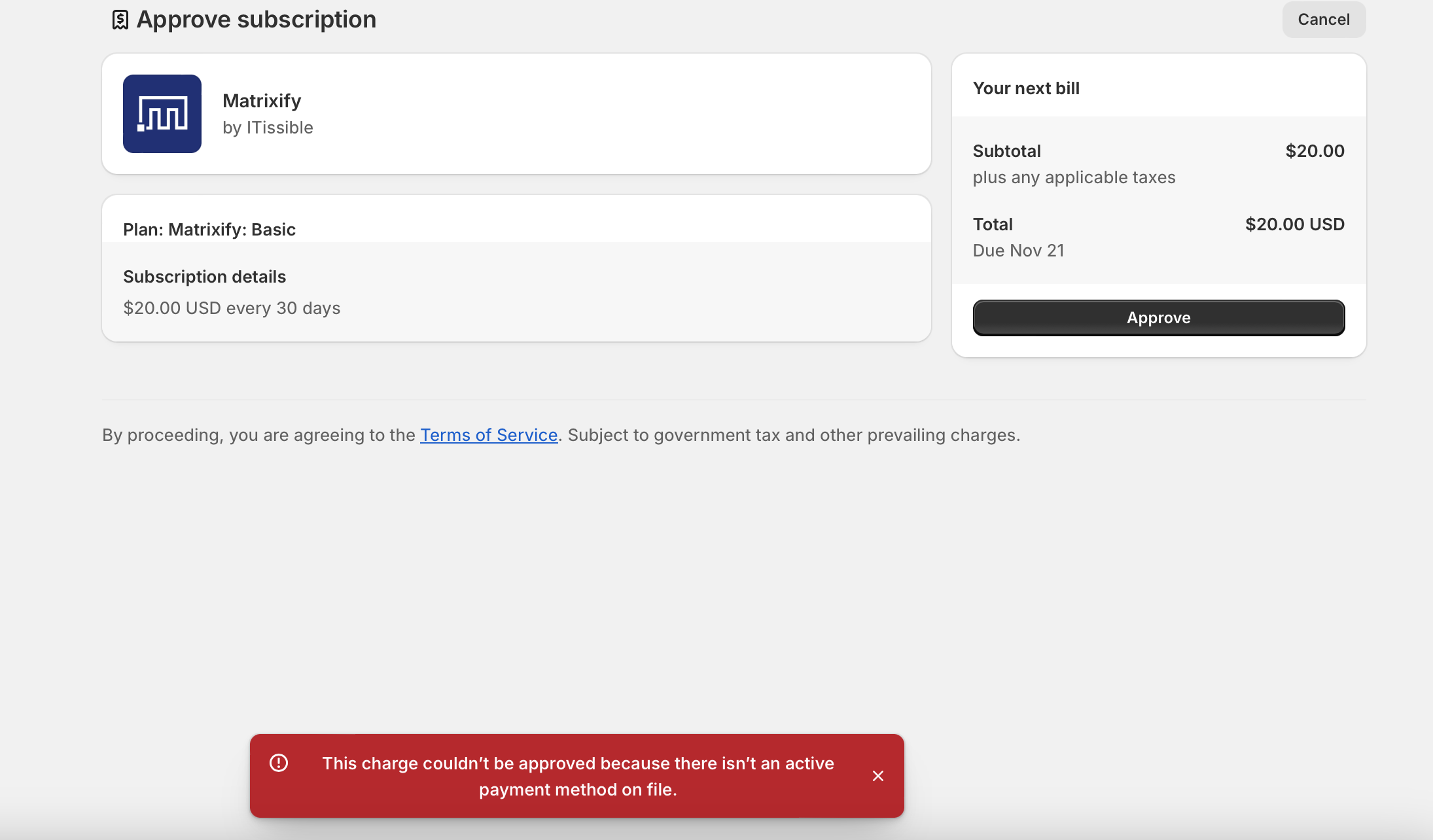
Task: Click the Subscription details heading
Action: tap(204, 277)
